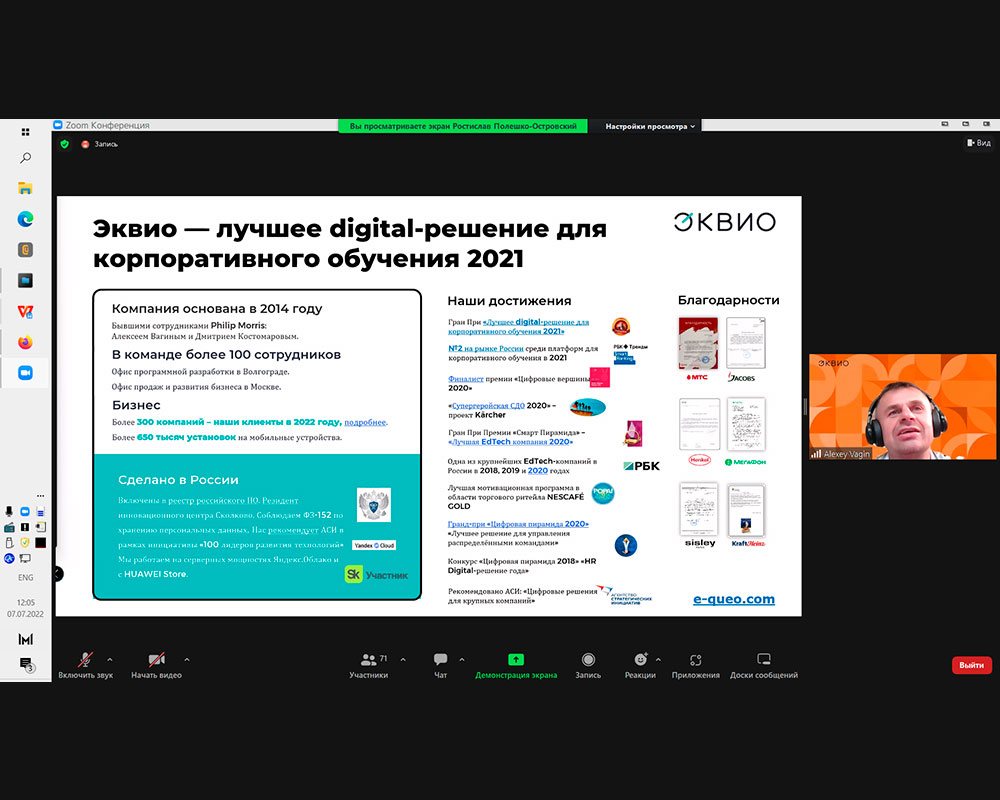Open the Участники participants panel

[x=369, y=665]
